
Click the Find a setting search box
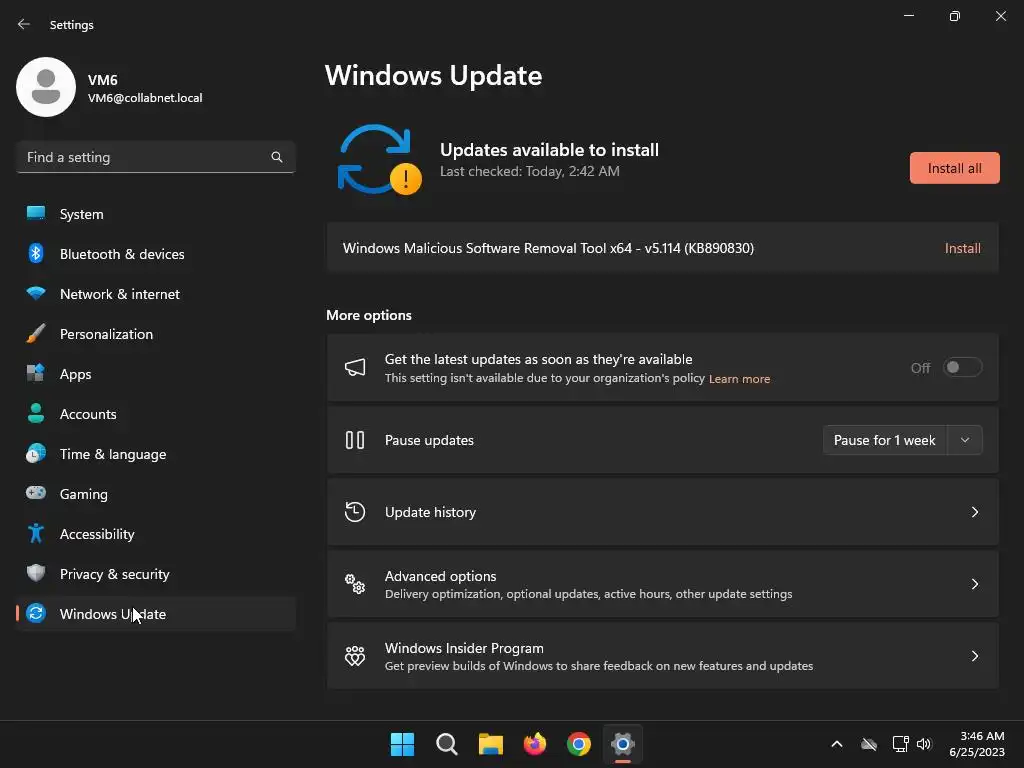(x=156, y=157)
